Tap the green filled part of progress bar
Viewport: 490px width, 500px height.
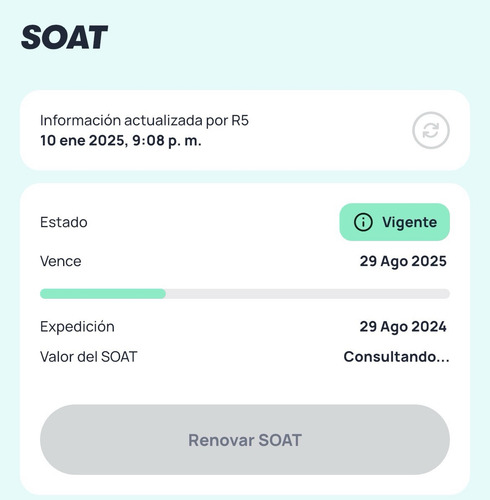click(x=103, y=294)
